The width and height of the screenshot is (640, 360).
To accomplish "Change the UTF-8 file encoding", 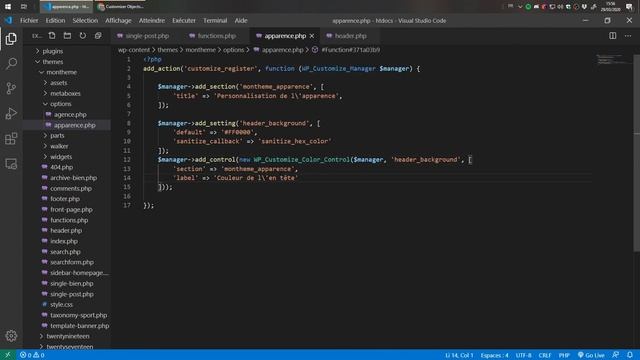I will (x=524, y=355).
